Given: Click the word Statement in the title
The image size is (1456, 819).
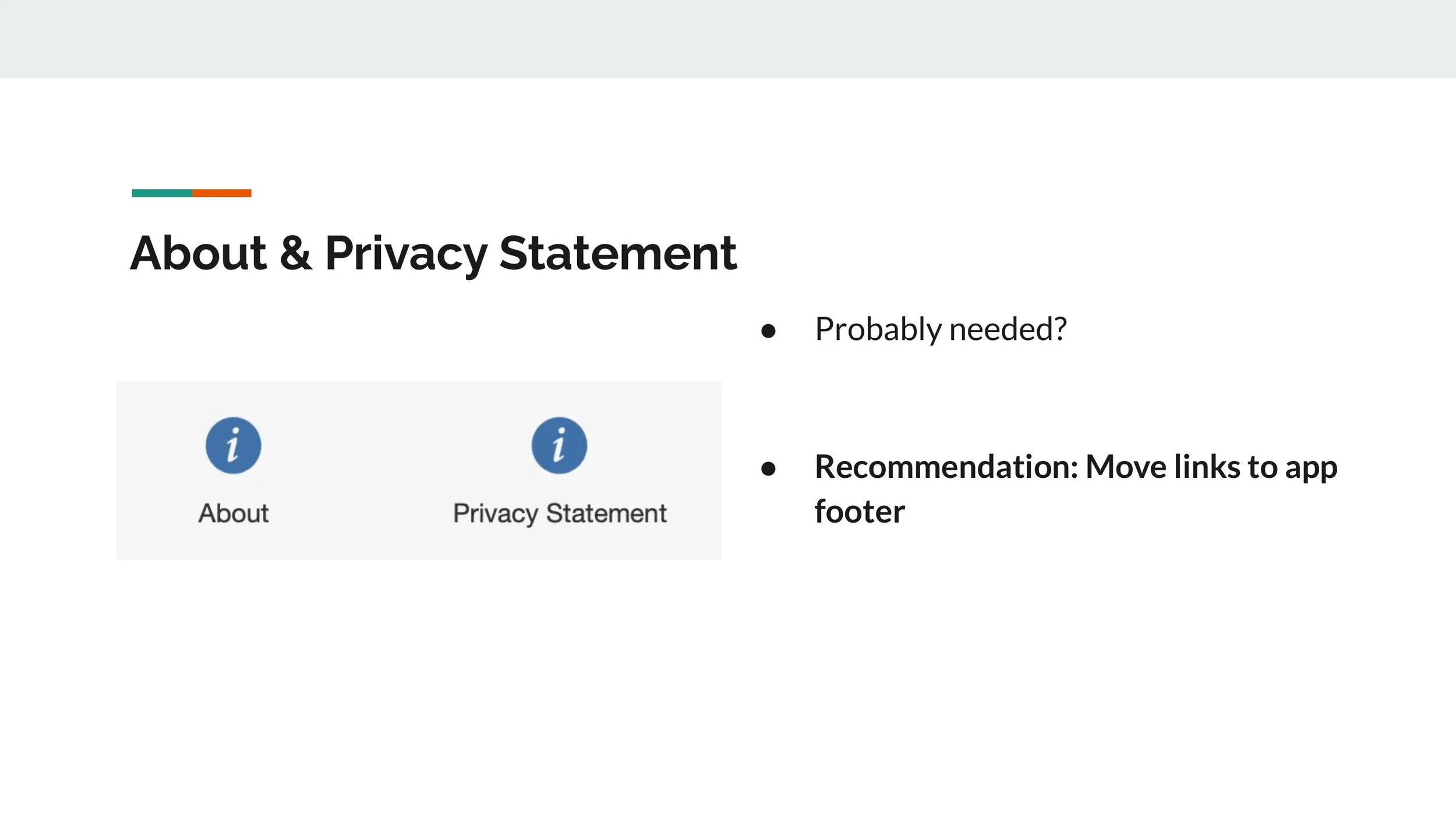Looking at the screenshot, I should click(x=619, y=253).
